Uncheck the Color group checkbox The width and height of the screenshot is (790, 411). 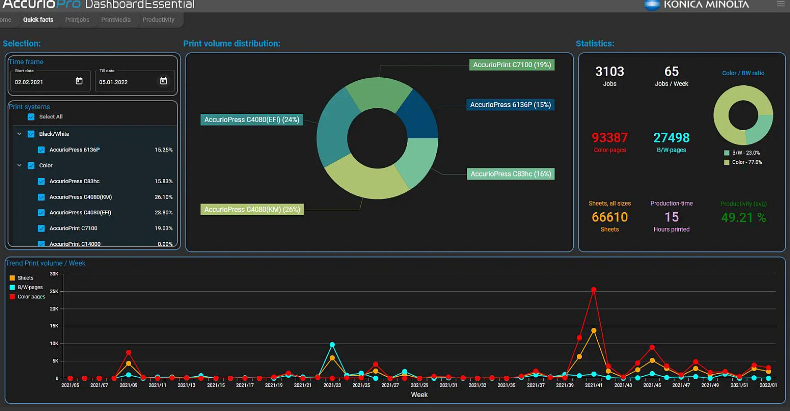pos(31,165)
